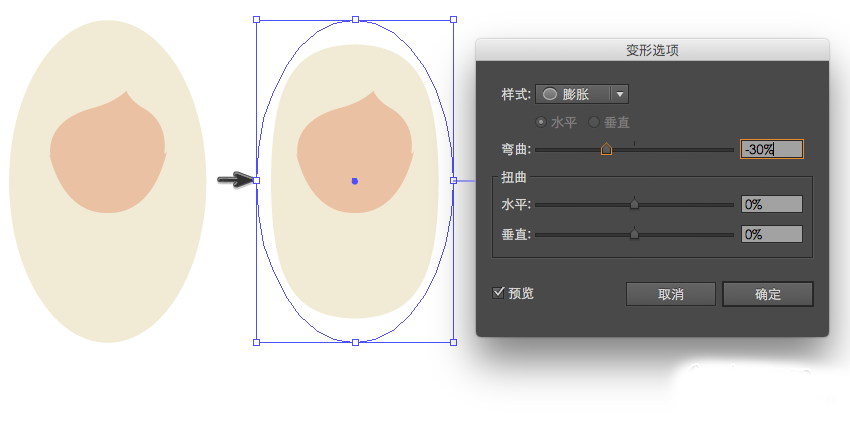Click the 取消 cancel button
The image size is (850, 424).
[671, 294]
